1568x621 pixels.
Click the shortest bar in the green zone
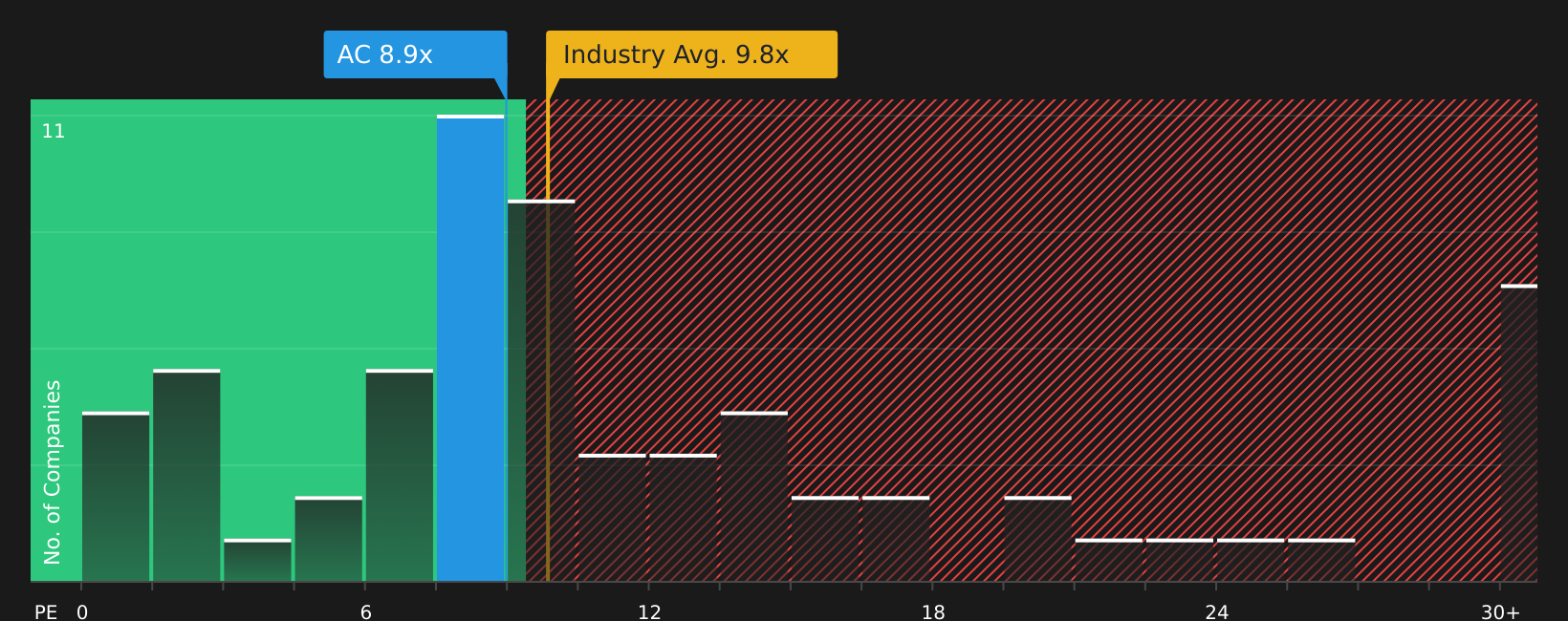(257, 560)
